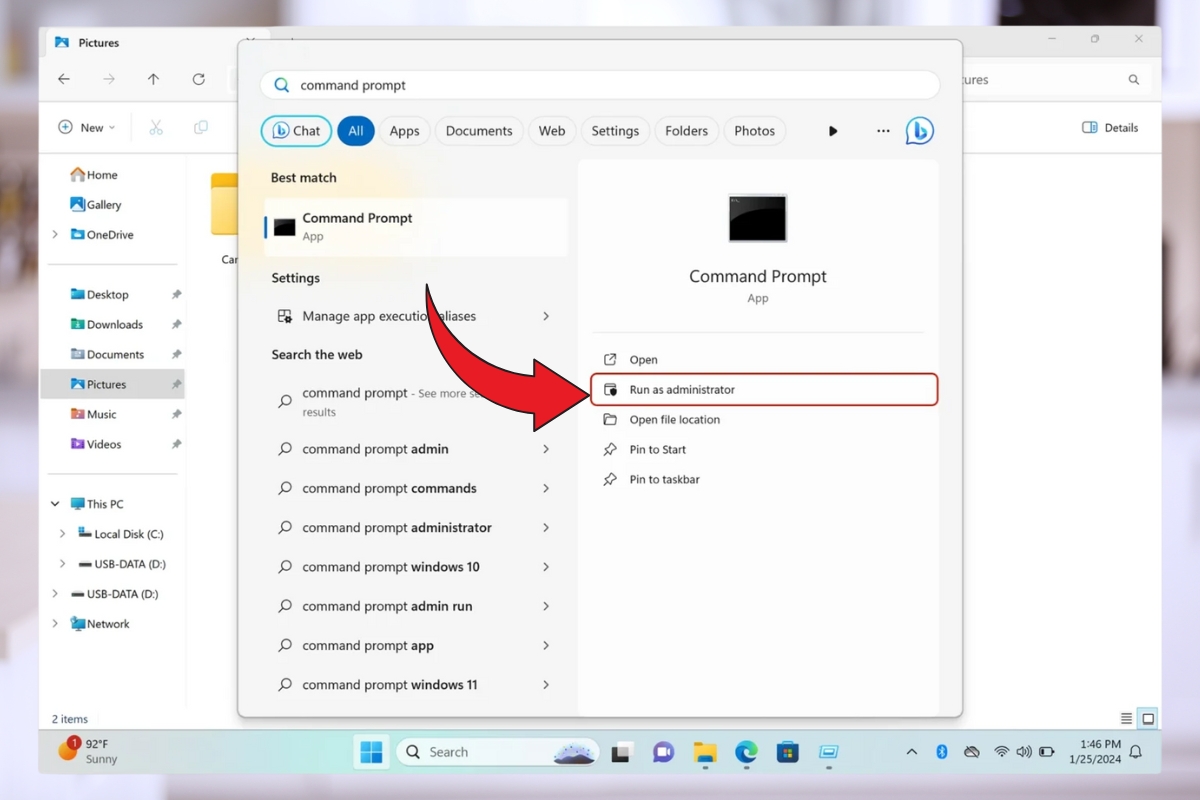Click web result command prompt administrator

point(397,528)
